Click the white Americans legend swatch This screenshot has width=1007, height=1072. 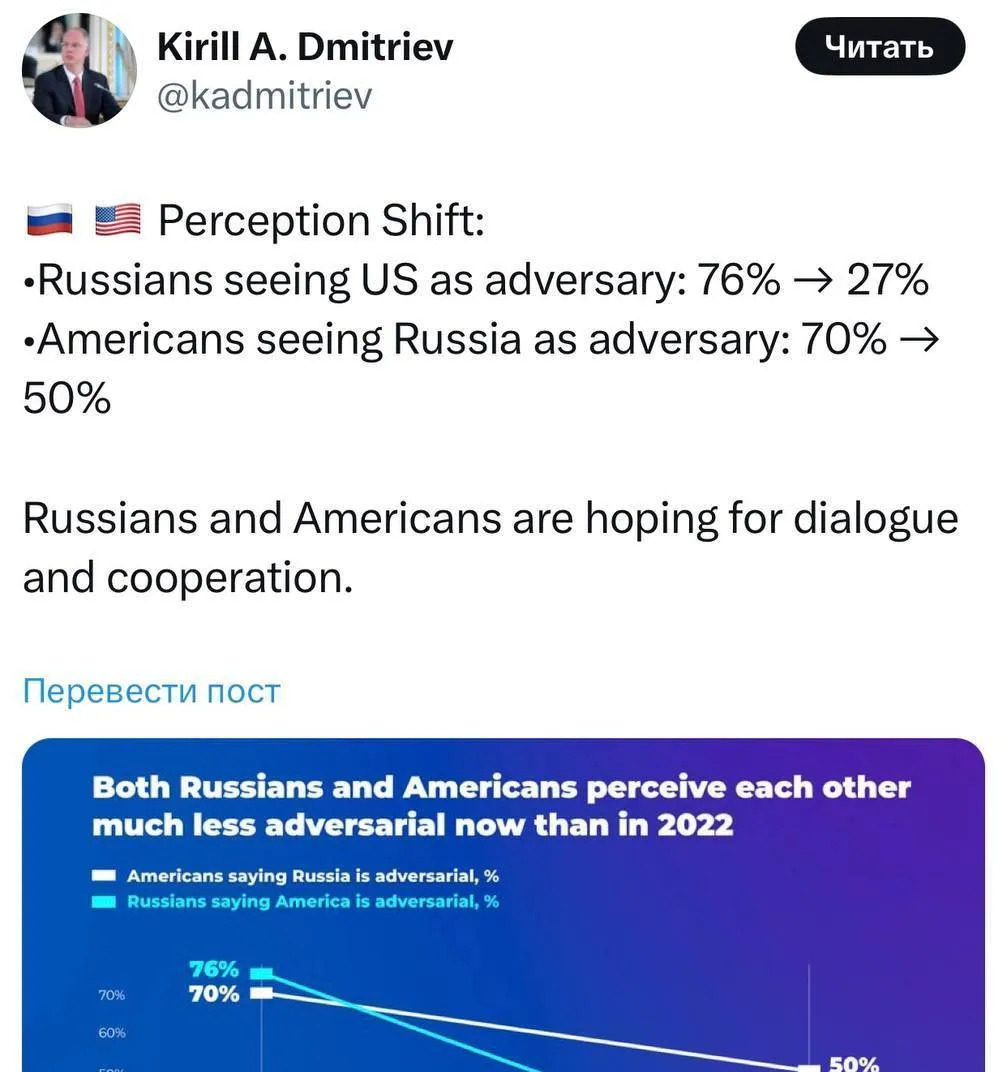(x=104, y=876)
